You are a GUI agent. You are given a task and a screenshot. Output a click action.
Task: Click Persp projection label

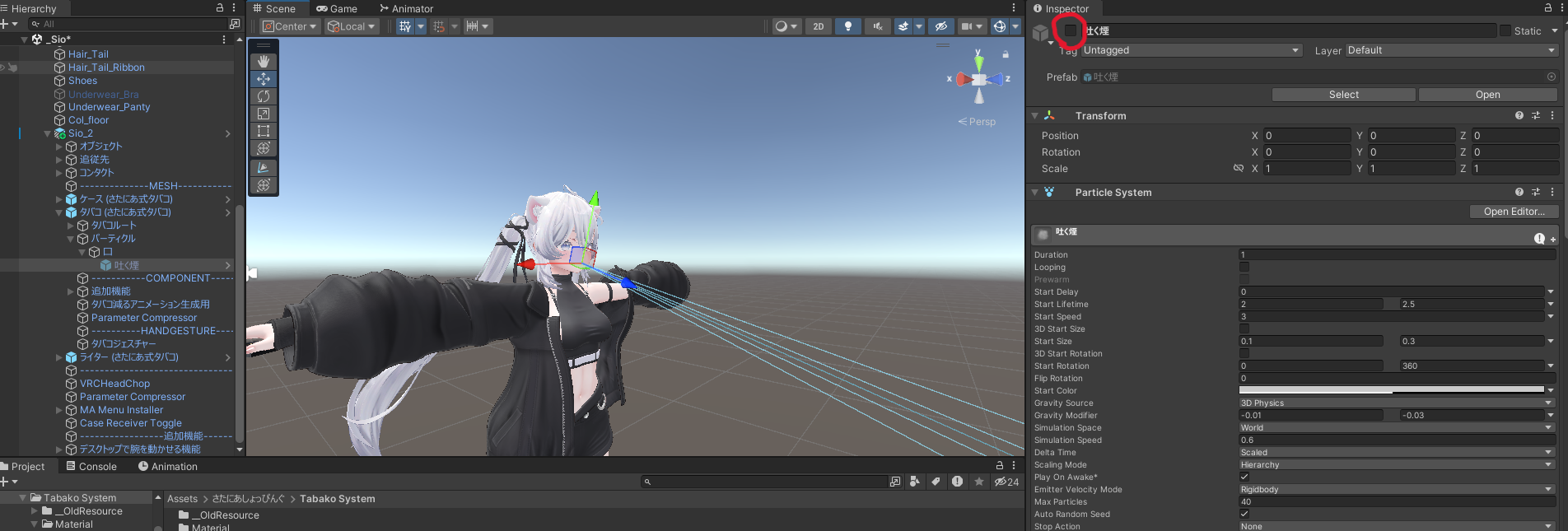coord(982,122)
